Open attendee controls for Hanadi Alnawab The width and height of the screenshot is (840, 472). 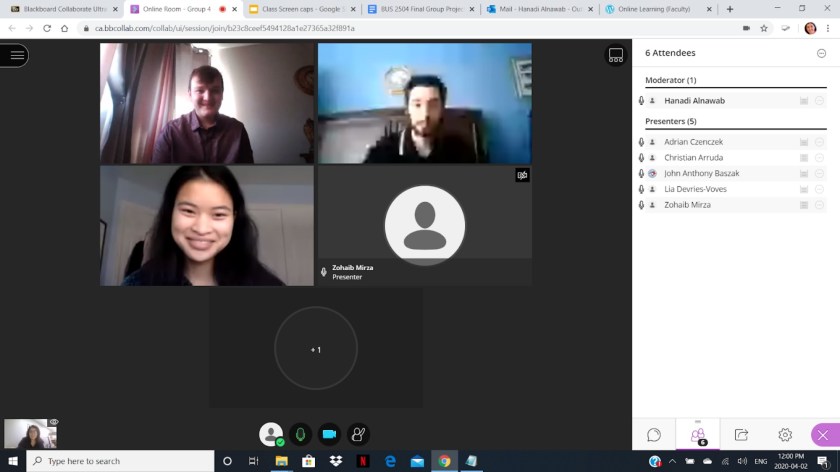819,101
